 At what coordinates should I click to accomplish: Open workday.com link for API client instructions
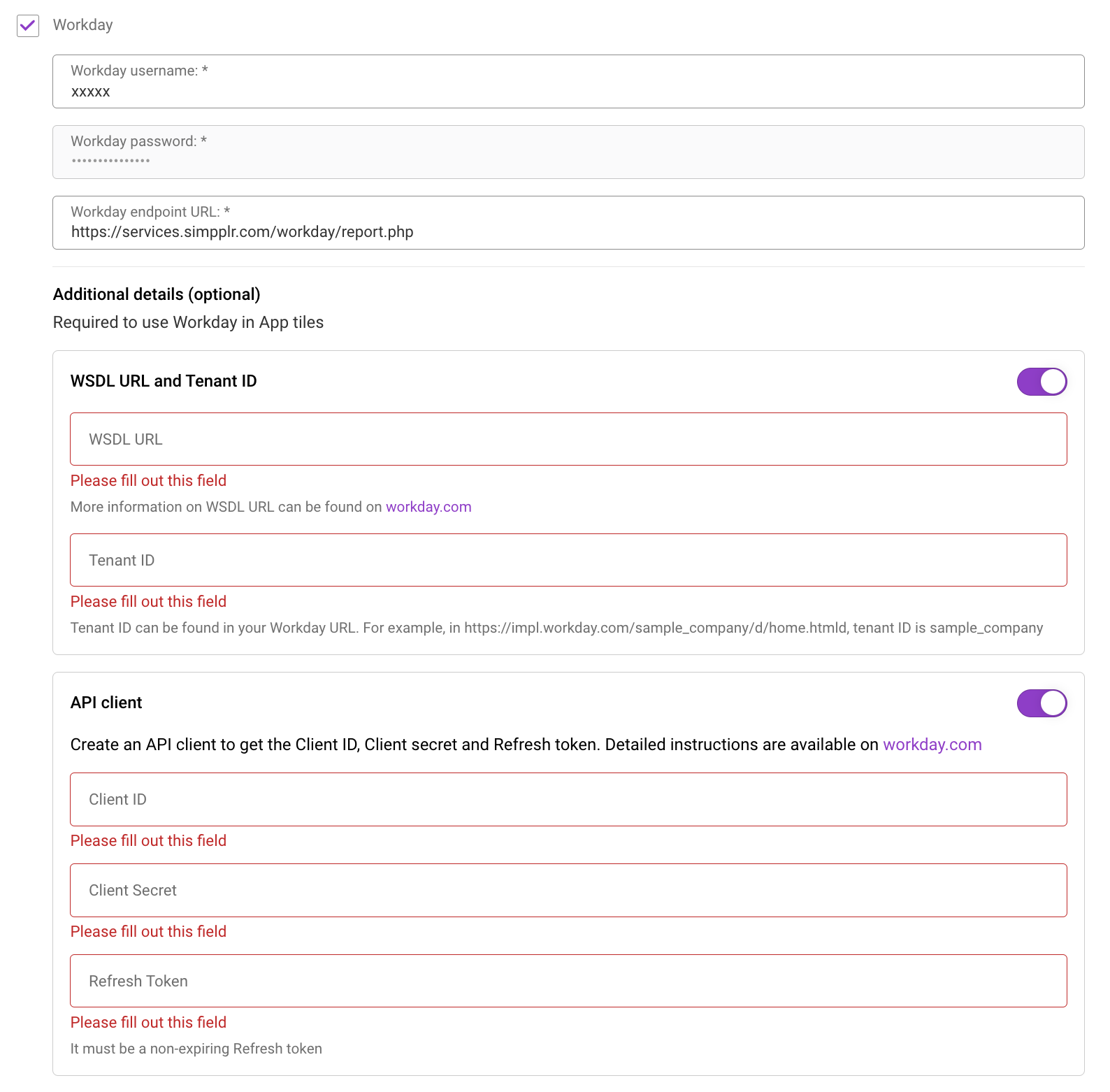point(932,745)
